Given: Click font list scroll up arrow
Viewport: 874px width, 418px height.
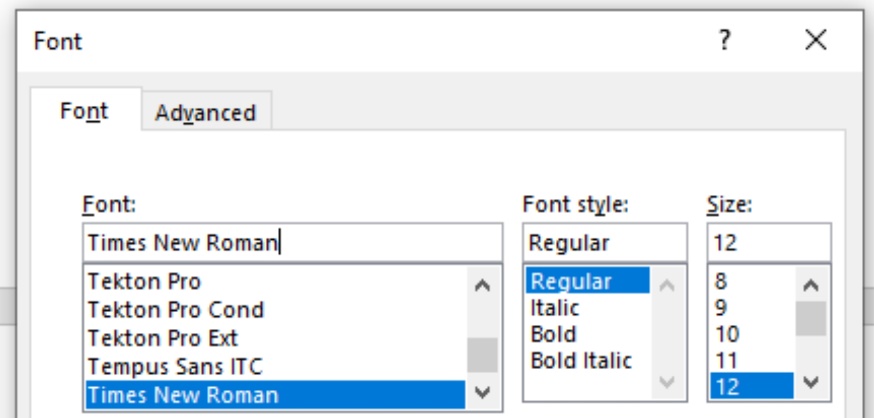Looking at the screenshot, I should pyautogui.click(x=482, y=285).
